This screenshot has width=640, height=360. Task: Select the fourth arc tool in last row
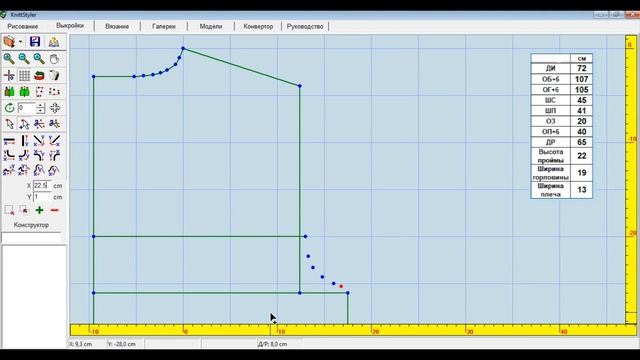click(x=54, y=170)
